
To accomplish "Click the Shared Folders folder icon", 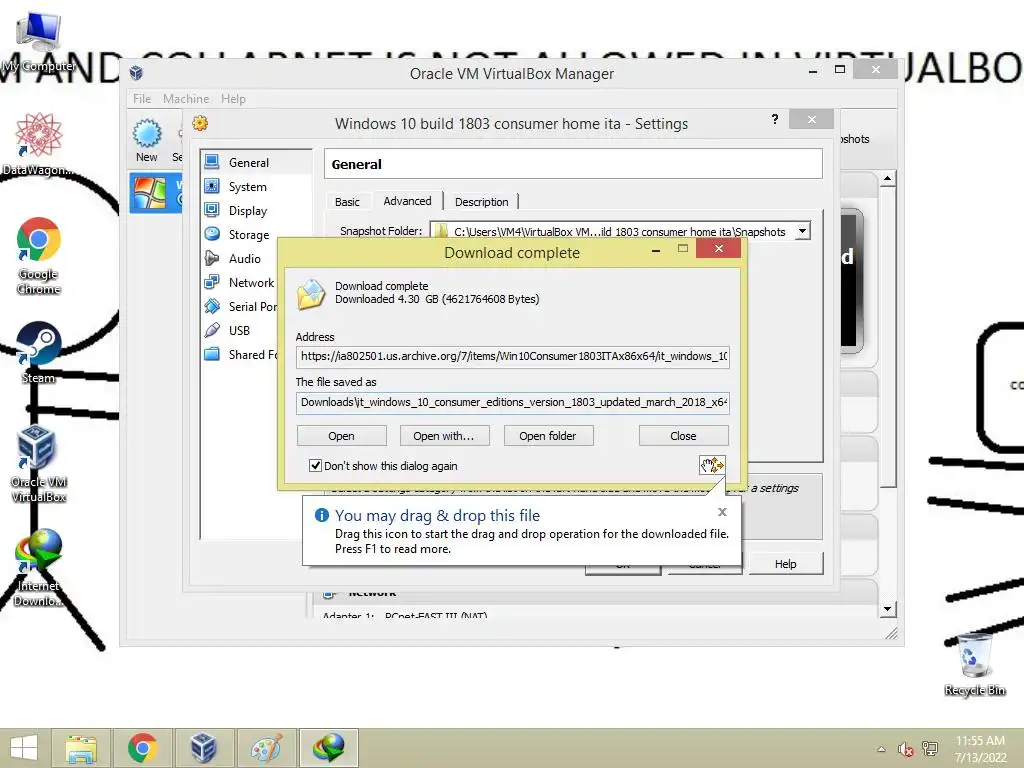I will pyautogui.click(x=212, y=354).
